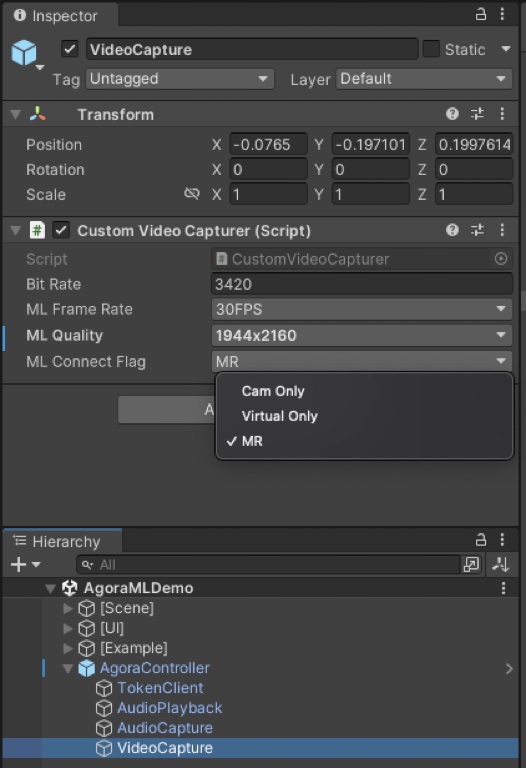Open AgoraController prefab with right chevron
The width and height of the screenshot is (526, 768).
point(509,669)
